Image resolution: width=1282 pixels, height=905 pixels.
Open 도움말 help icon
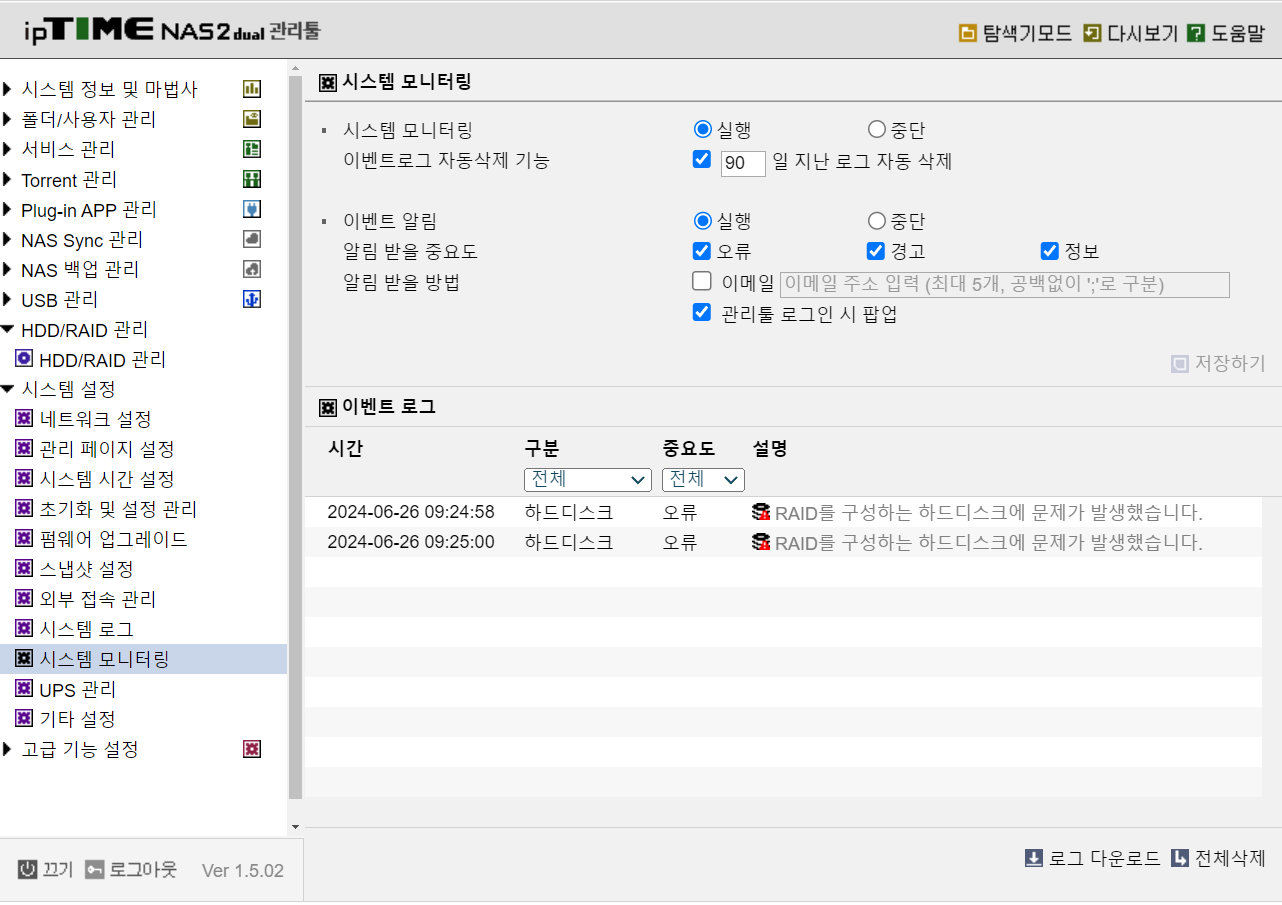click(x=1196, y=33)
